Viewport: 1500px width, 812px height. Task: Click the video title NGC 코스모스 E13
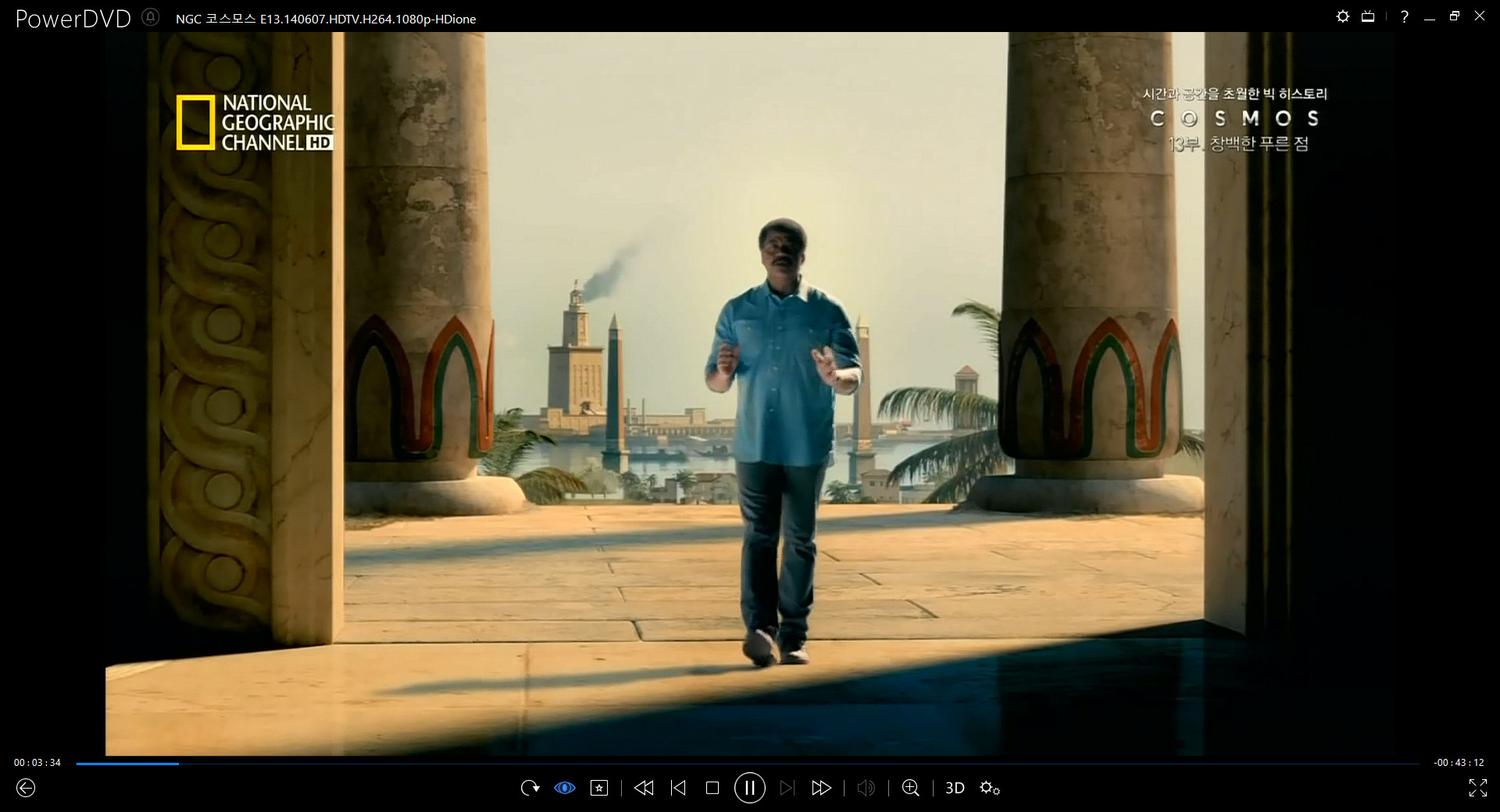click(x=326, y=19)
